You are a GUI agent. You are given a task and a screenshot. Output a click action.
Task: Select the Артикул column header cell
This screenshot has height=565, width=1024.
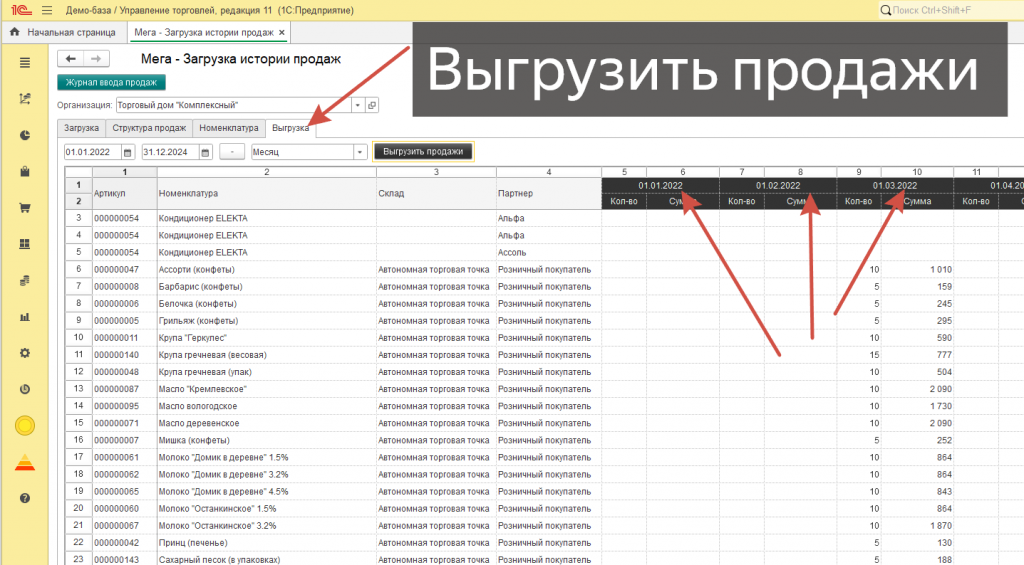coord(125,193)
